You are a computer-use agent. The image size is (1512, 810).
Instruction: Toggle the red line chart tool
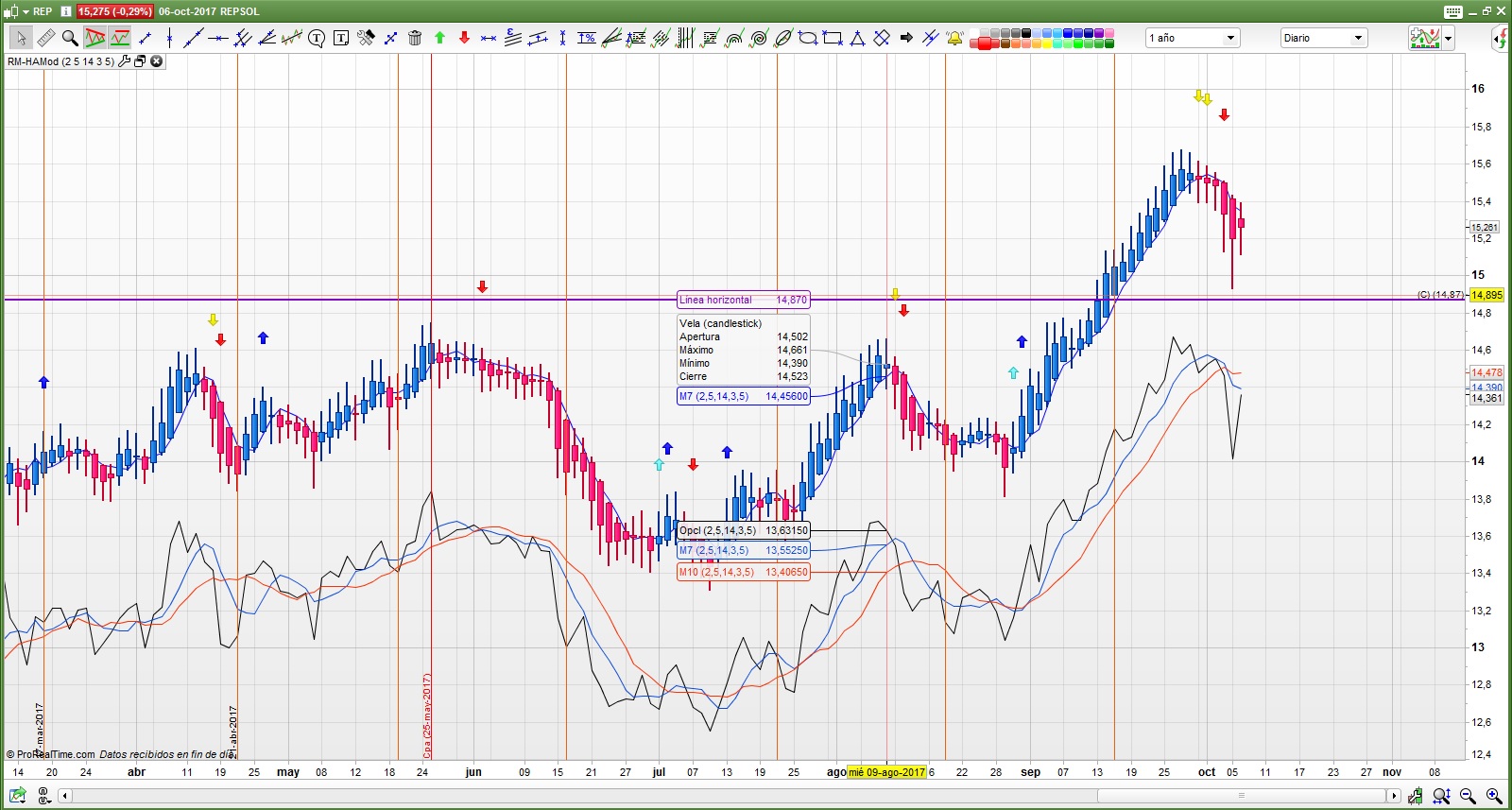[x=120, y=38]
